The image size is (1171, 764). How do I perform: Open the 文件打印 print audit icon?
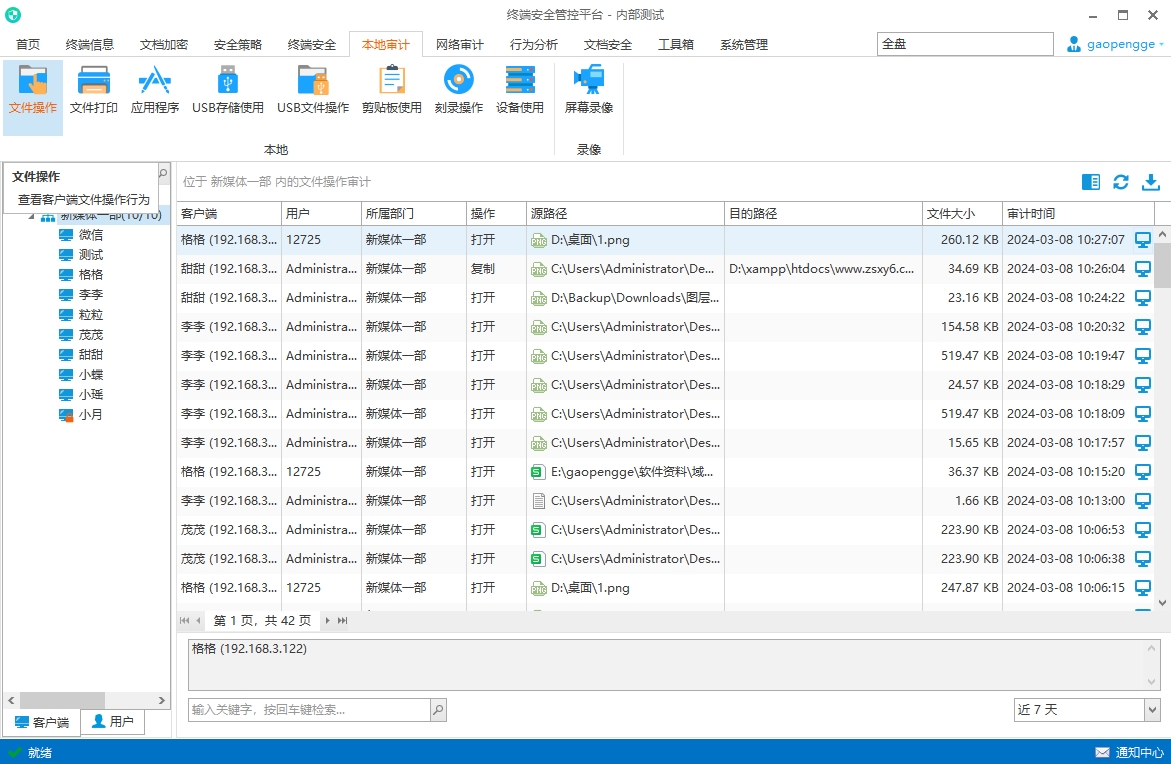point(93,90)
